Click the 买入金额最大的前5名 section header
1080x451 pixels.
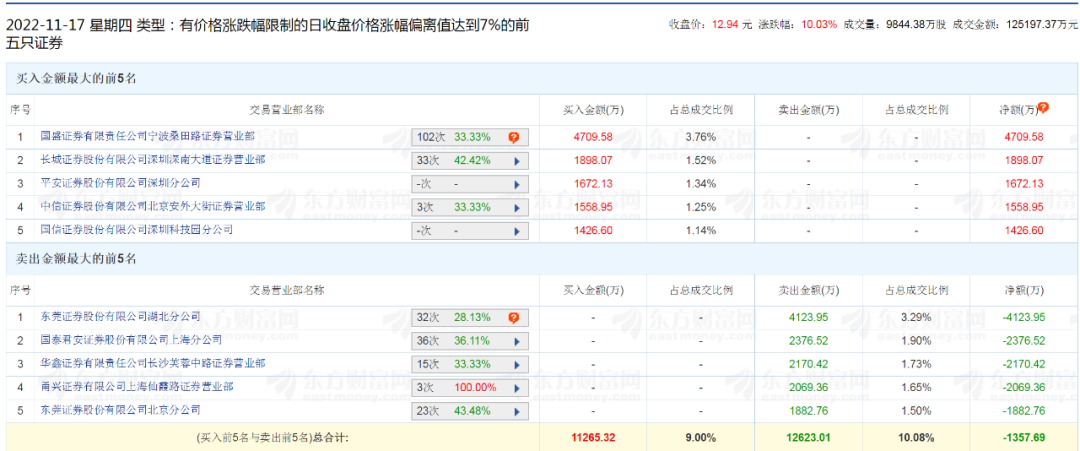click(x=76, y=78)
